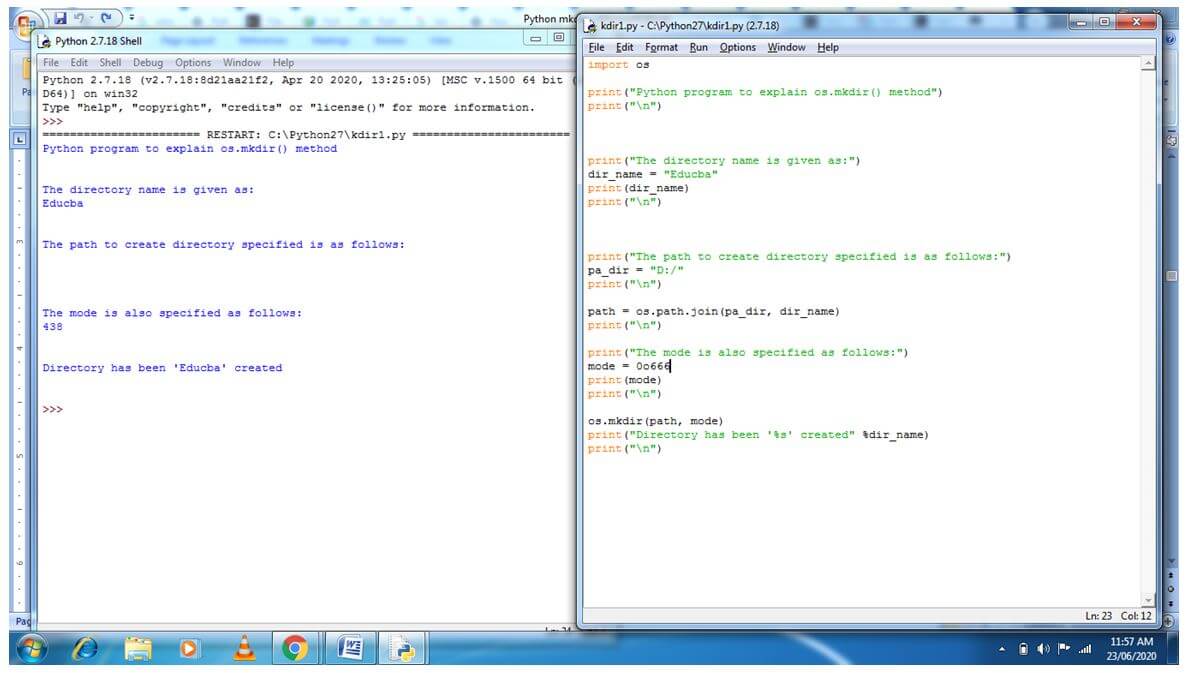Open the Run menu in the kdir1.py editor
Viewport: 1191px width, 673px height.
(x=697, y=47)
